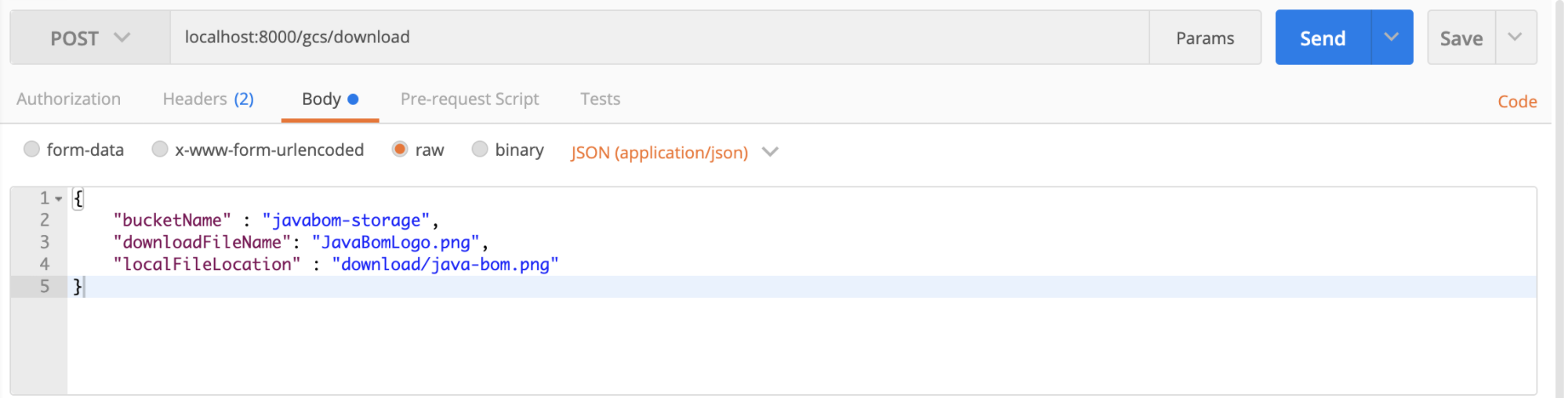1568x398 pixels.
Task: Select the Body tab
Action: click(x=330, y=99)
